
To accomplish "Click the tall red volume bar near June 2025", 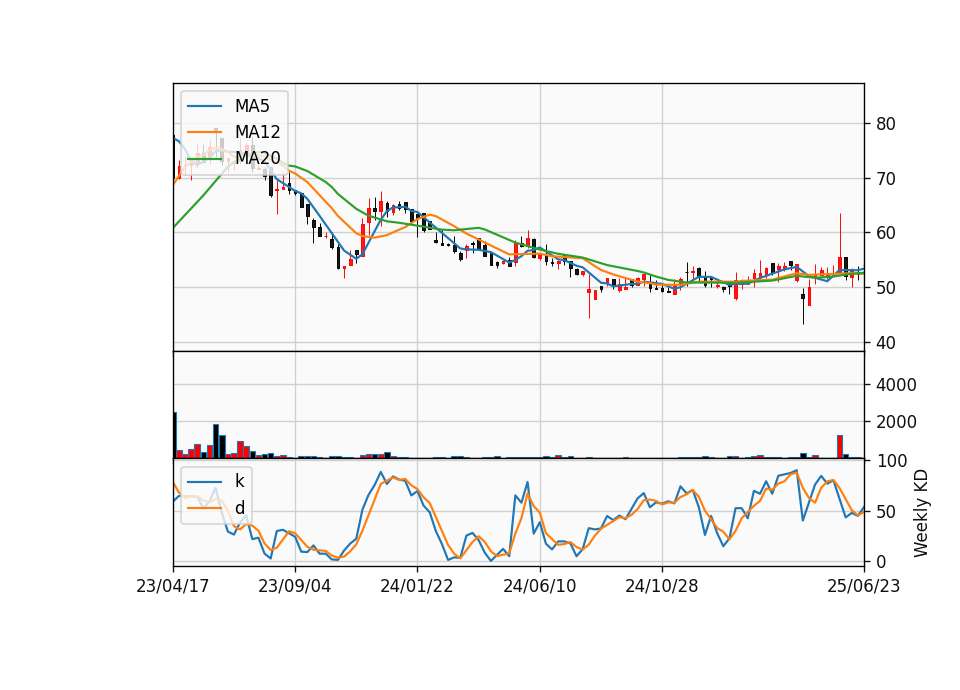I will pos(840,447).
